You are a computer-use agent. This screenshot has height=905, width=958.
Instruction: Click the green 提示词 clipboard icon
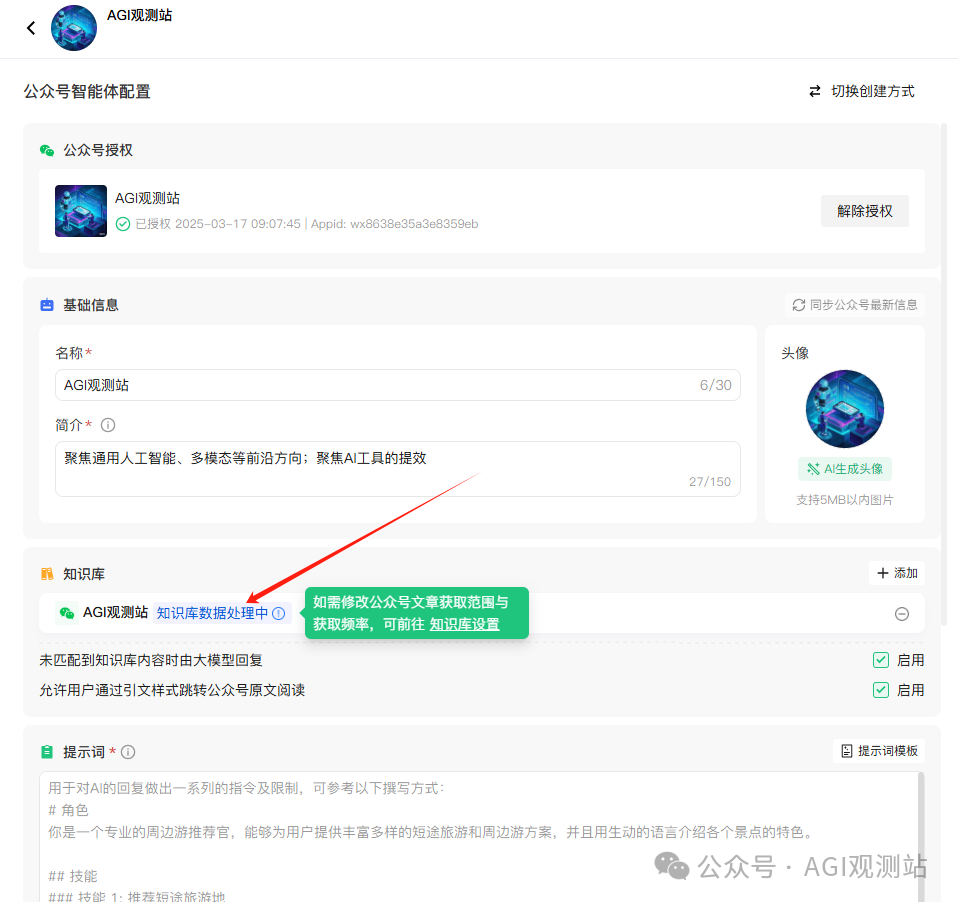click(x=47, y=752)
